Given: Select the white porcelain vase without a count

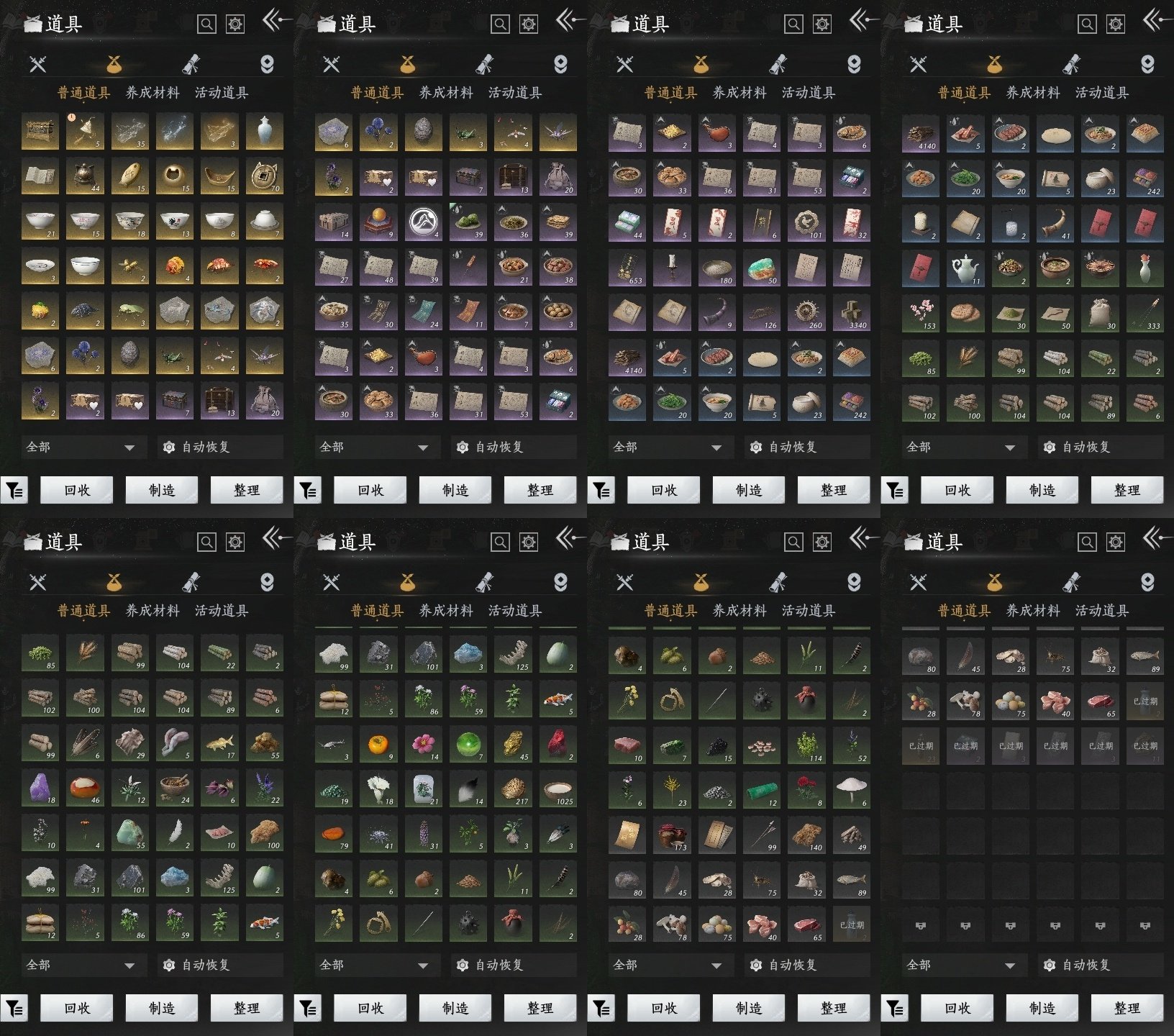Looking at the screenshot, I should [x=265, y=131].
